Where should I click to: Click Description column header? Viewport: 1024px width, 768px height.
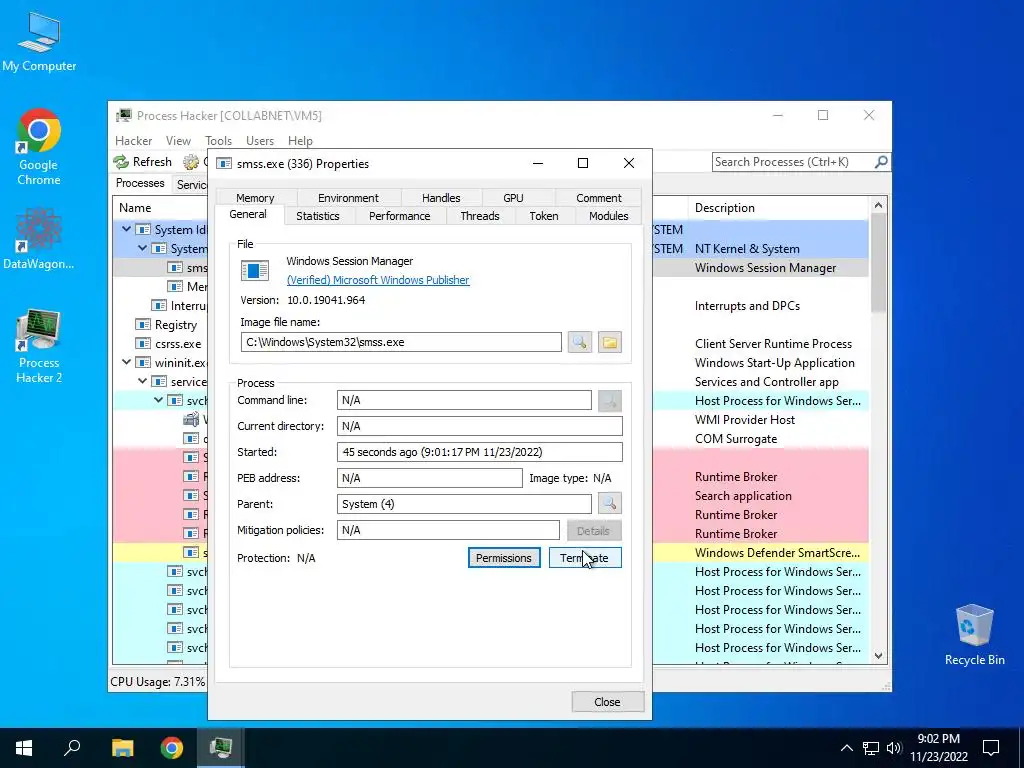[x=778, y=208]
